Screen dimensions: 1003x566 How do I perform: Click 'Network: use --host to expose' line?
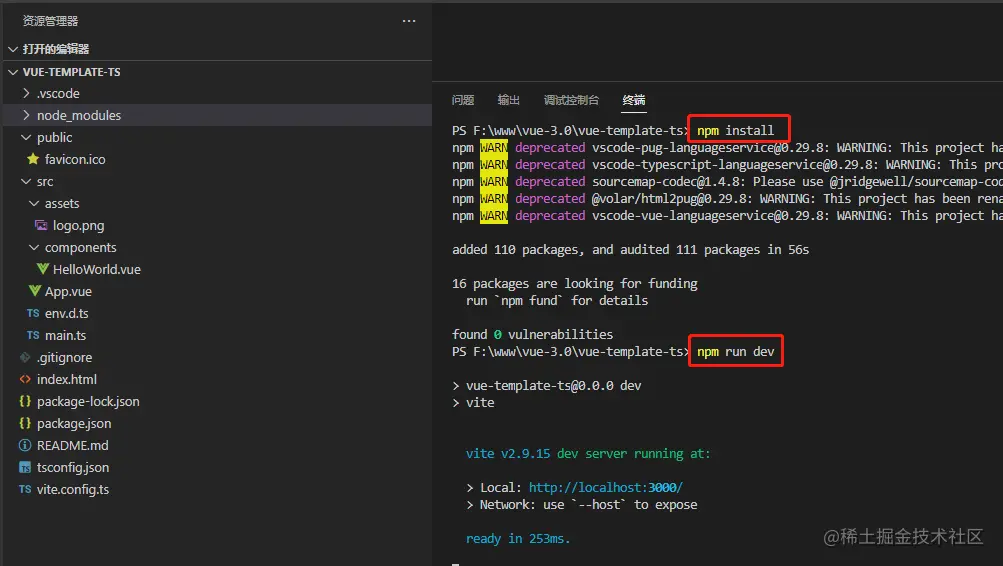(588, 505)
